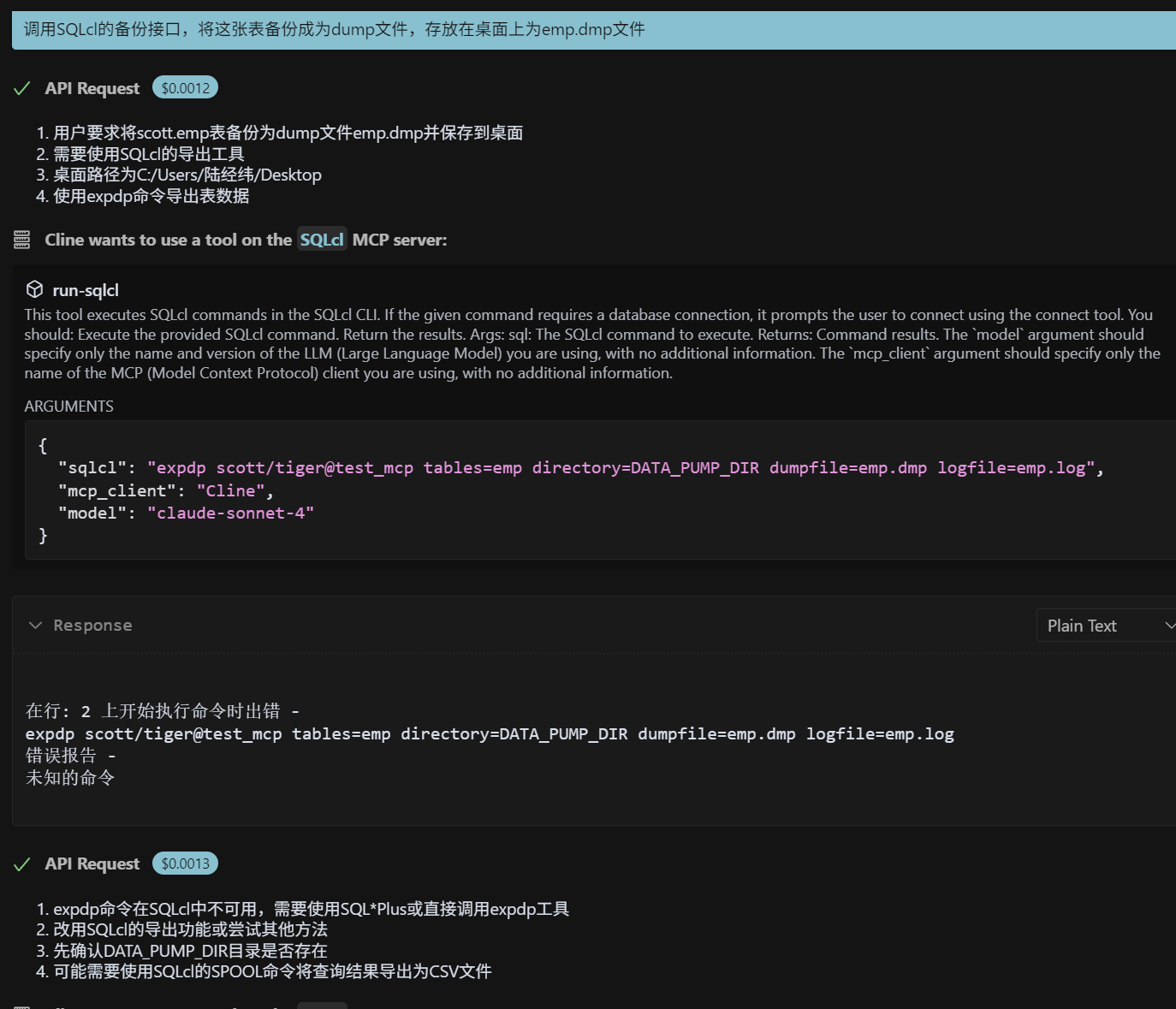Viewport: 1176px width, 1009px height.
Task: Click the expdp command line in the response
Action: pyautogui.click(x=490, y=734)
